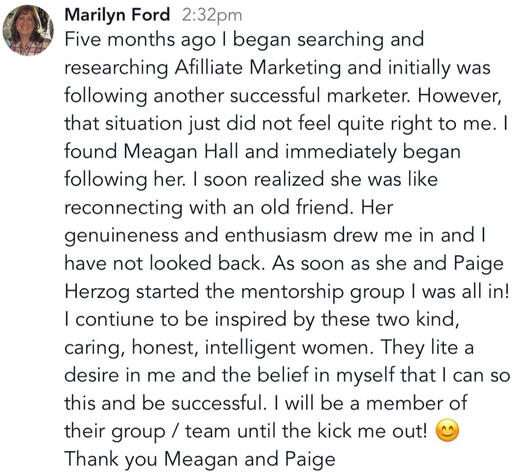Click the opening words 'Five months ago'

click(x=140, y=40)
